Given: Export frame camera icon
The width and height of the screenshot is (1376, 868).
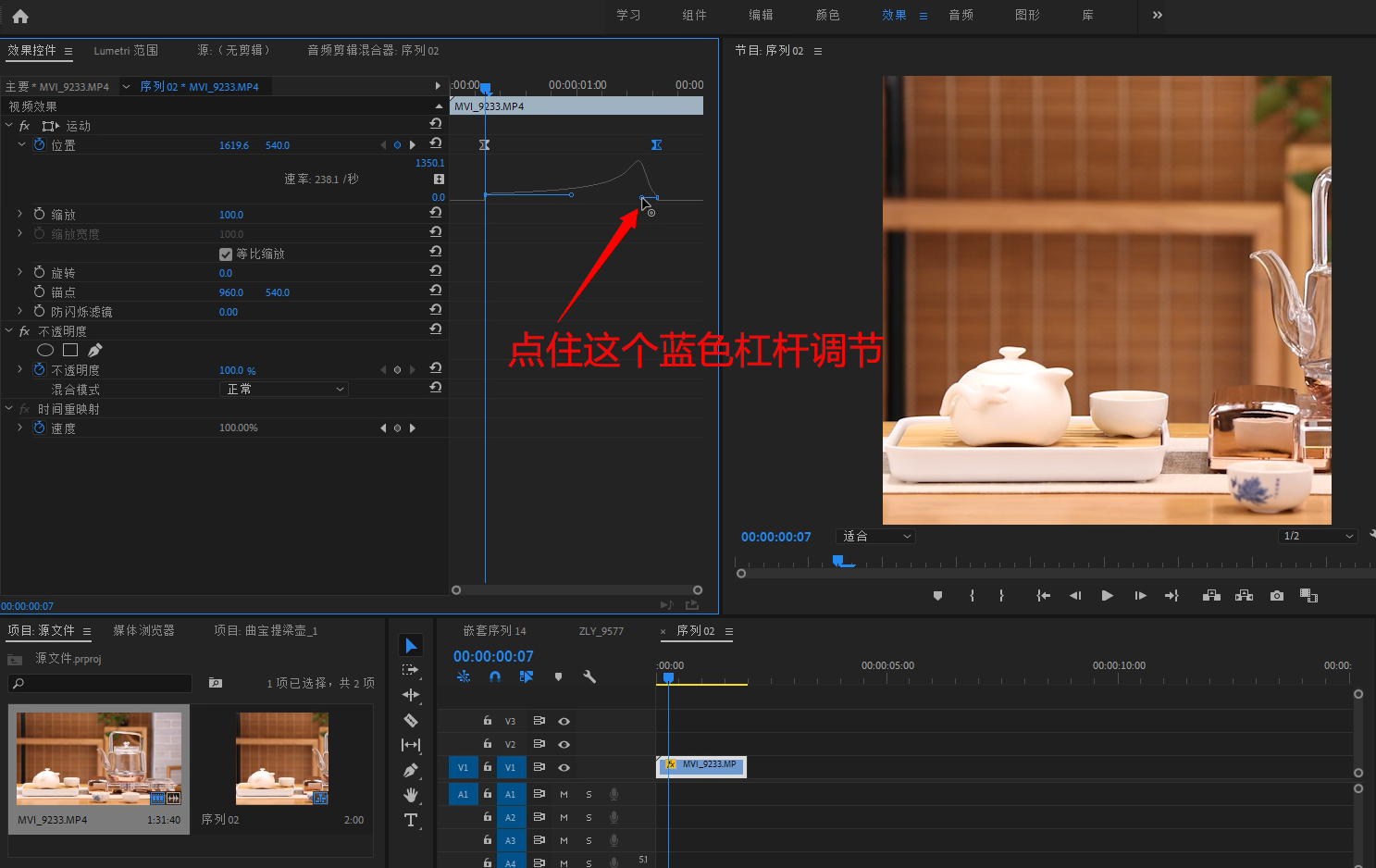Looking at the screenshot, I should (1277, 596).
